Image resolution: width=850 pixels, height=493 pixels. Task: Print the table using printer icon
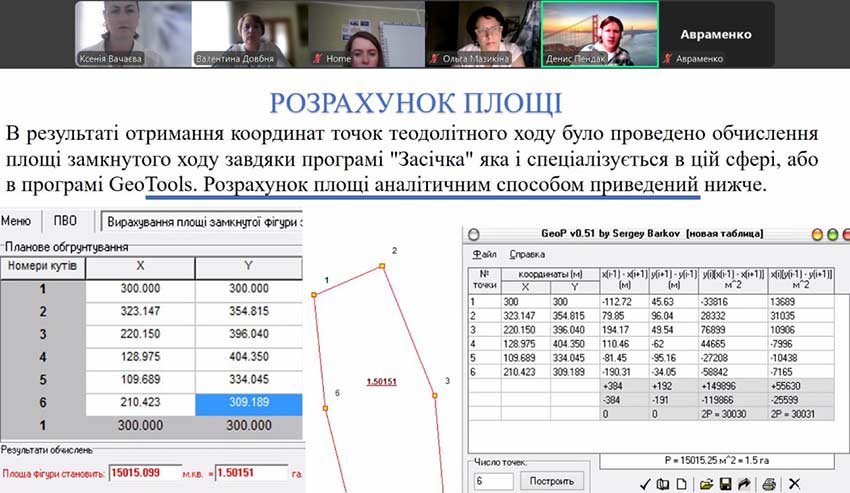pyautogui.click(x=769, y=484)
